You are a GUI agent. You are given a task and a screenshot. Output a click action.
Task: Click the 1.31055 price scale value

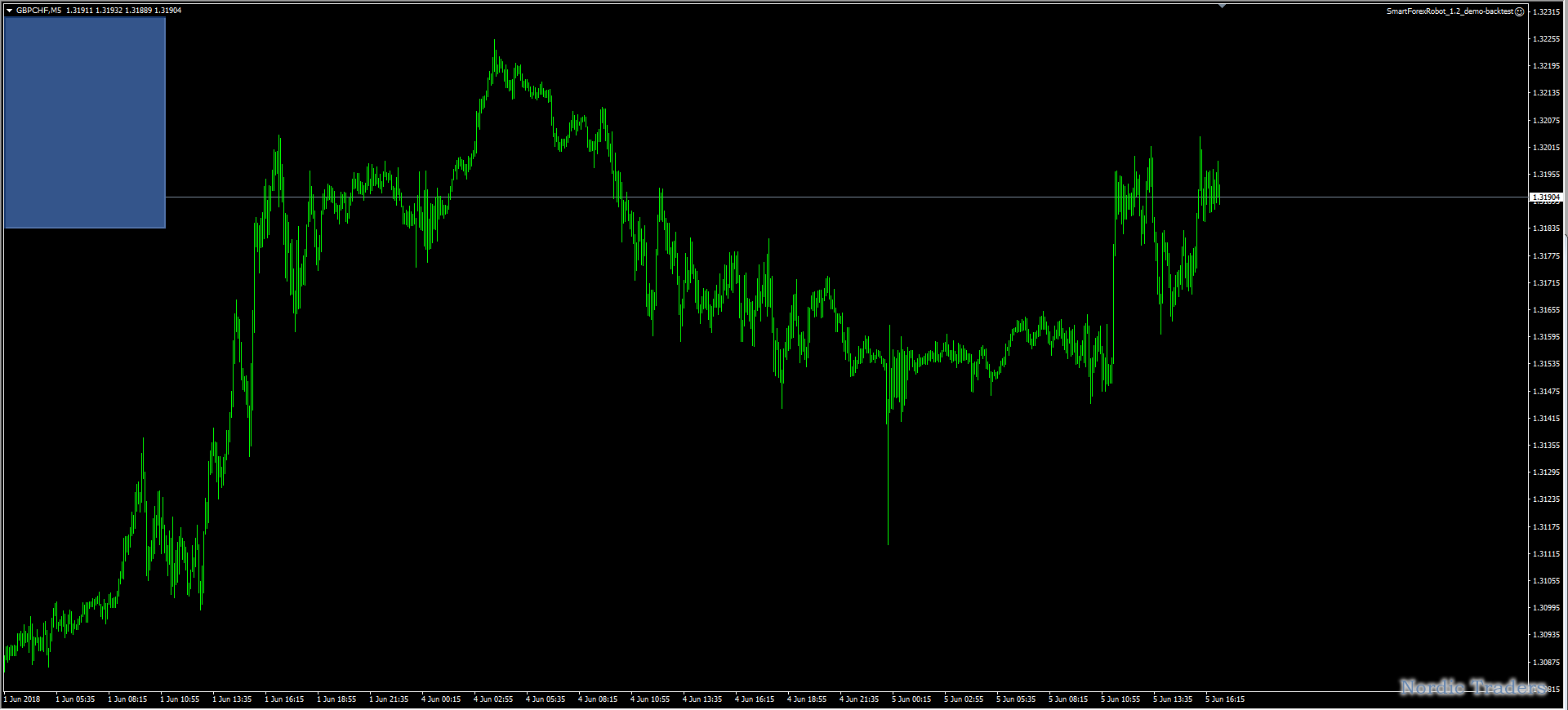coord(1546,581)
